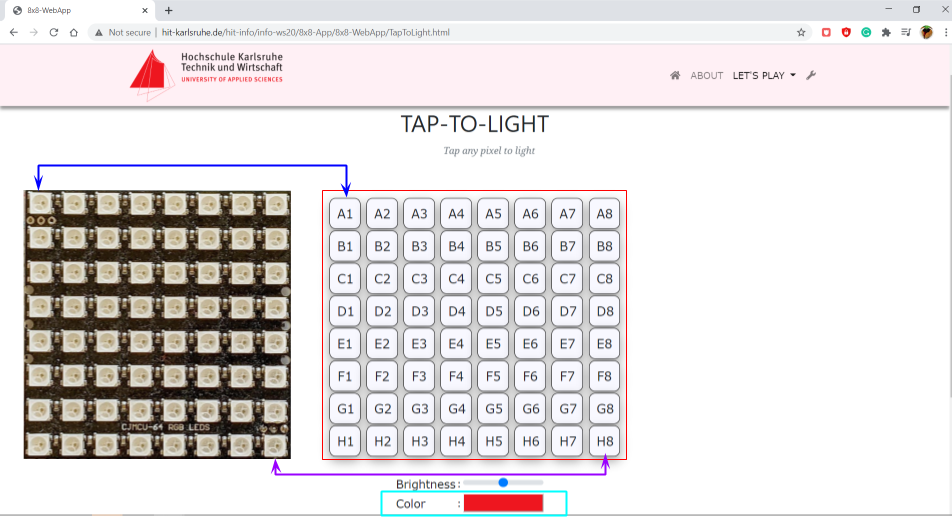Open the wrench settings icon
Image resolution: width=952 pixels, height=522 pixels.
coord(811,75)
